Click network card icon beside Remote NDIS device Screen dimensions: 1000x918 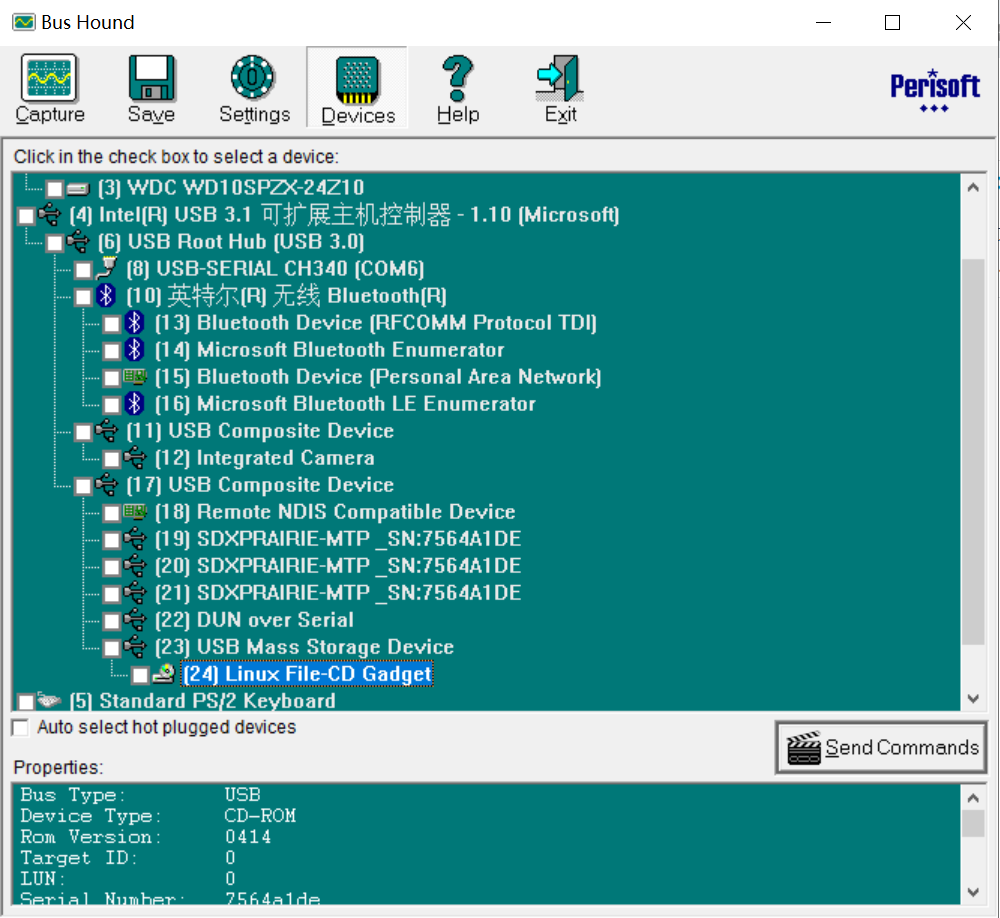[135, 512]
